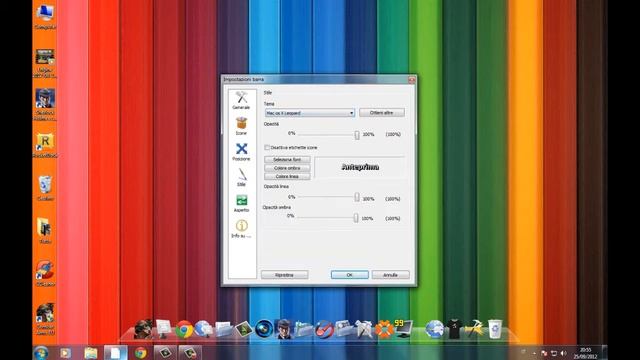Click the Ottieni altre button
640x360 pixels.
point(382,113)
